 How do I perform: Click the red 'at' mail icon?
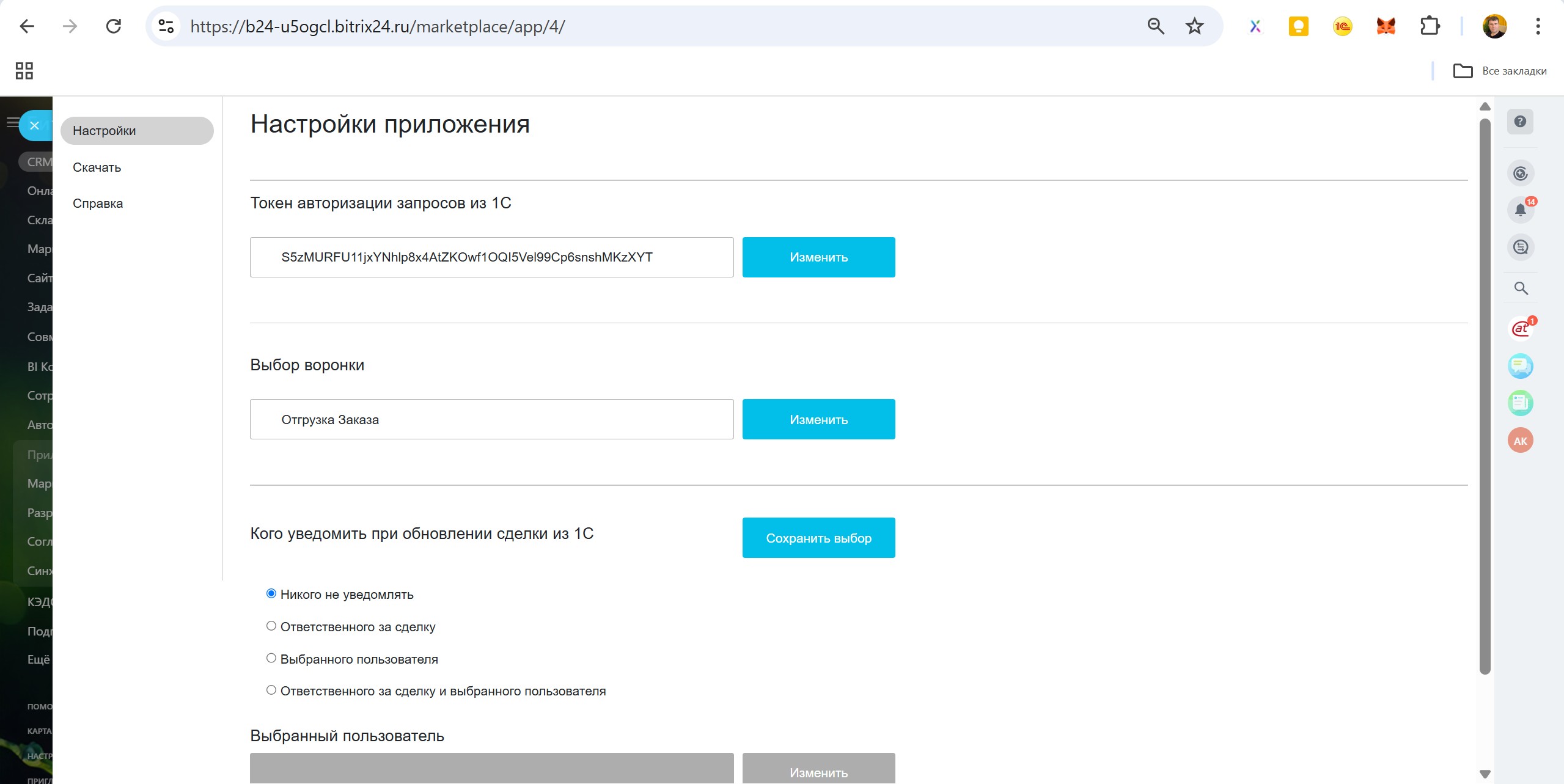(x=1520, y=329)
